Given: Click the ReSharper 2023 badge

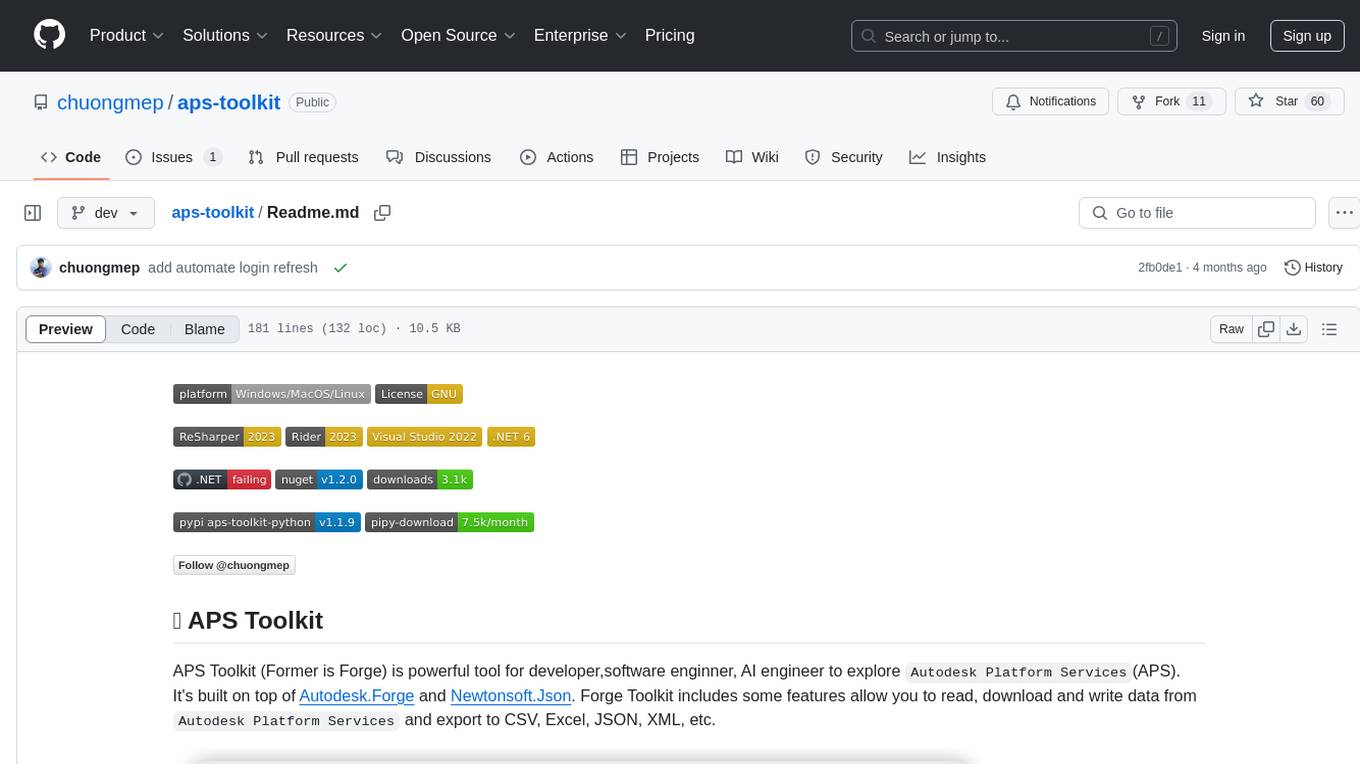Looking at the screenshot, I should tap(227, 437).
